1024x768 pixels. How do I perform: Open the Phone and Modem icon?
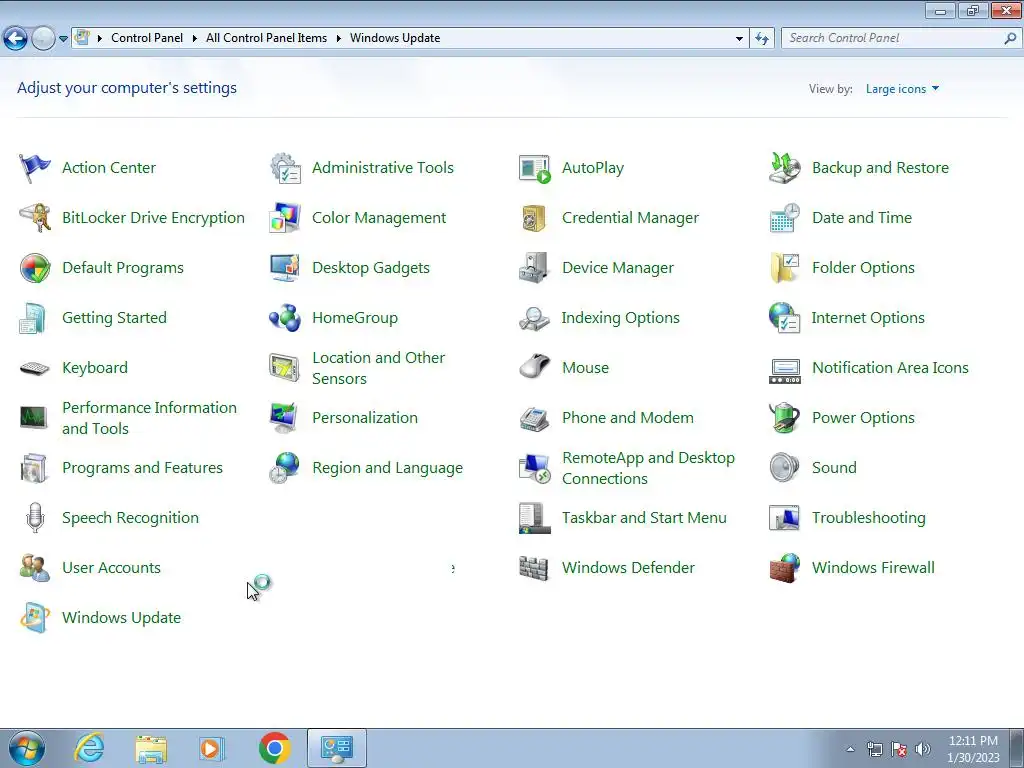(535, 418)
